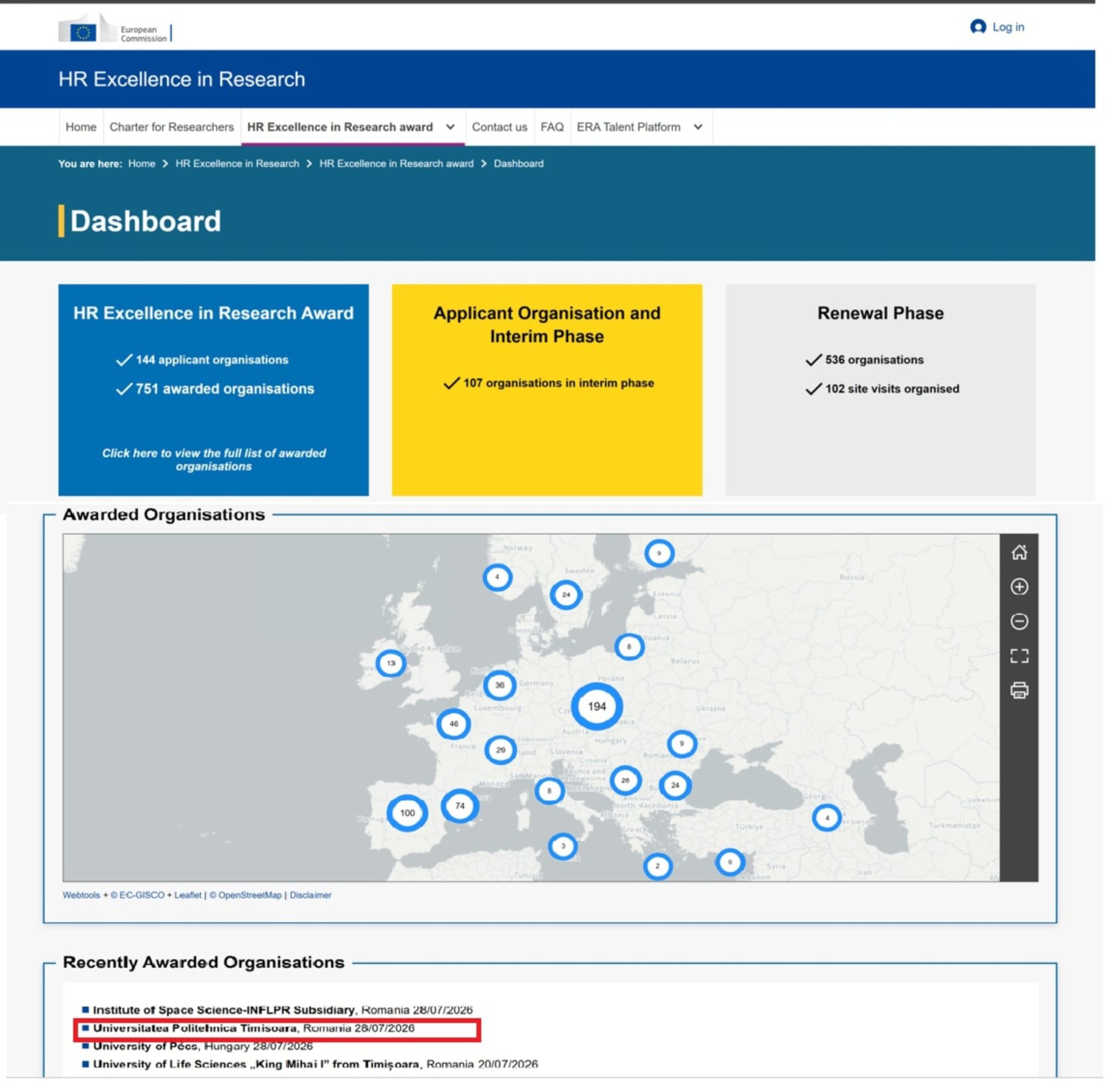Expand the ERA Talent Platform menu chevron
Image resolution: width=1114 pixels, height=1092 pixels.
698,127
